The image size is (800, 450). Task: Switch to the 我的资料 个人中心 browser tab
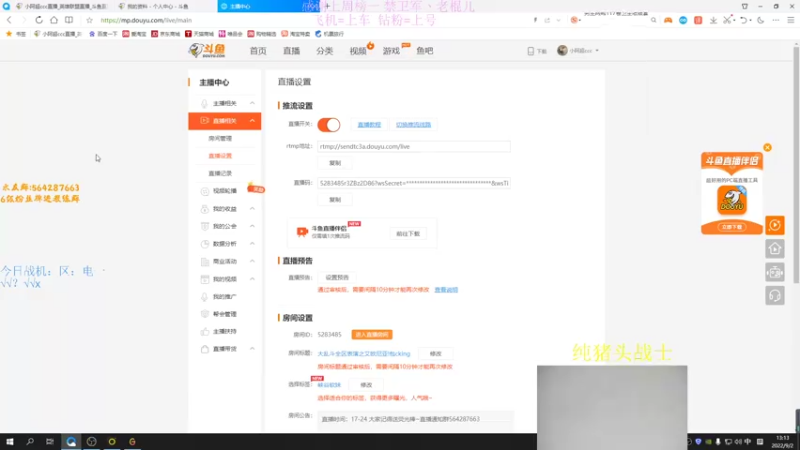(x=157, y=6)
